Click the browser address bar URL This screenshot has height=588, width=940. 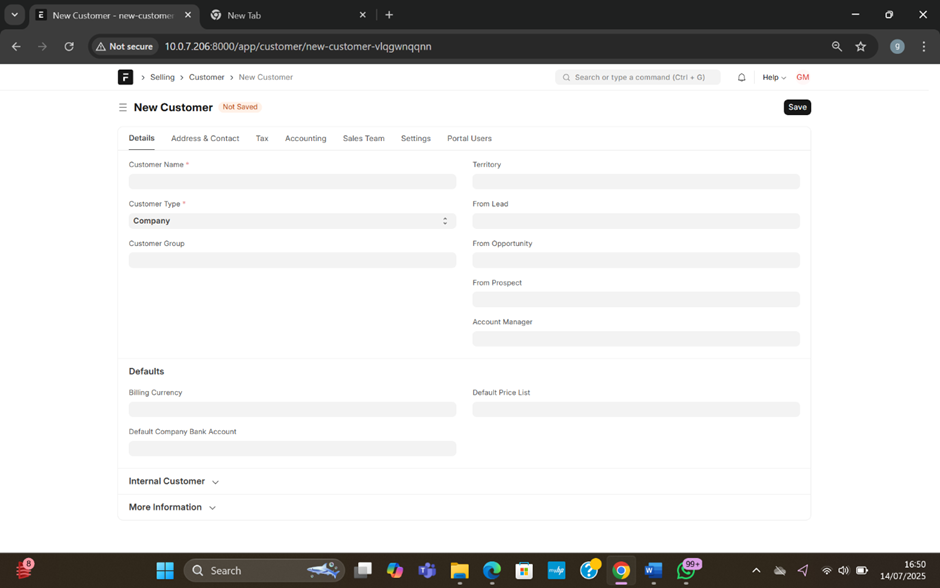pos(298,47)
